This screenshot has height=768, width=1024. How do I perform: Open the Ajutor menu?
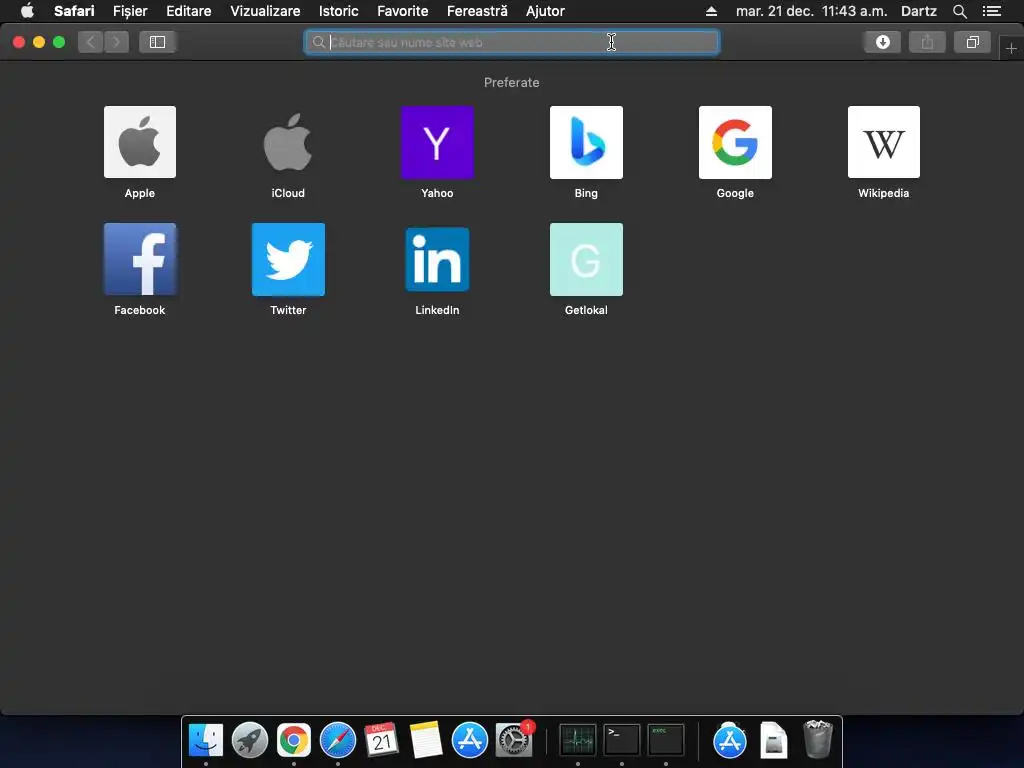pyautogui.click(x=545, y=11)
